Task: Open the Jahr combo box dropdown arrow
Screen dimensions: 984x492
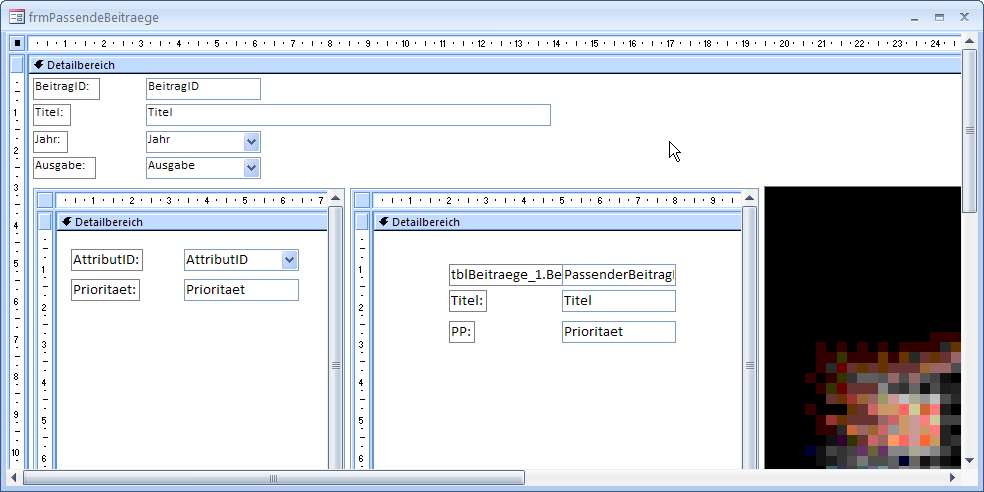Action: point(251,142)
